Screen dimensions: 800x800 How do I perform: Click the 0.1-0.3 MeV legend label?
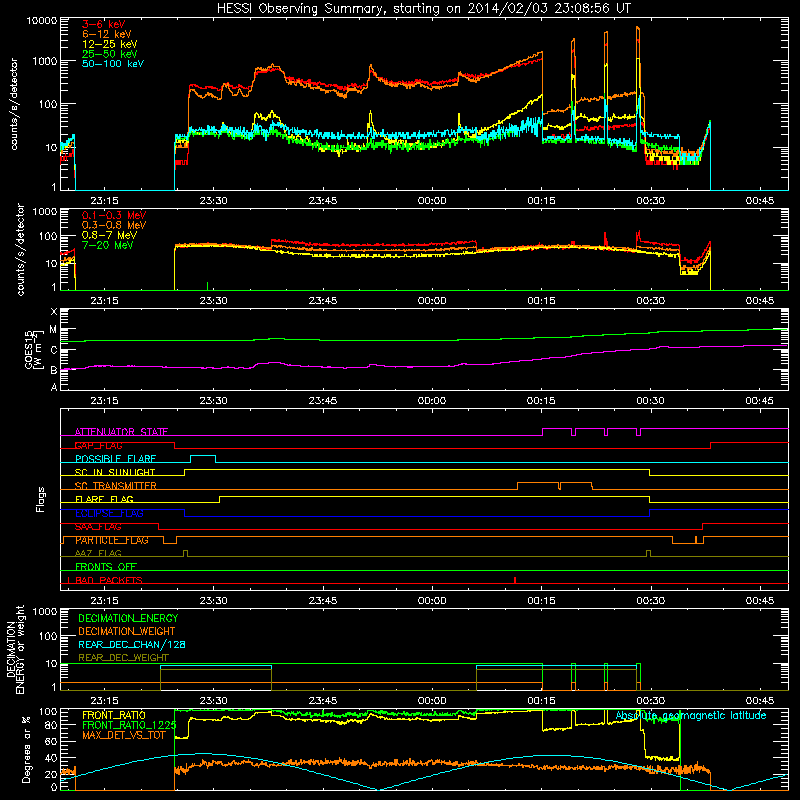pyautogui.click(x=114, y=215)
